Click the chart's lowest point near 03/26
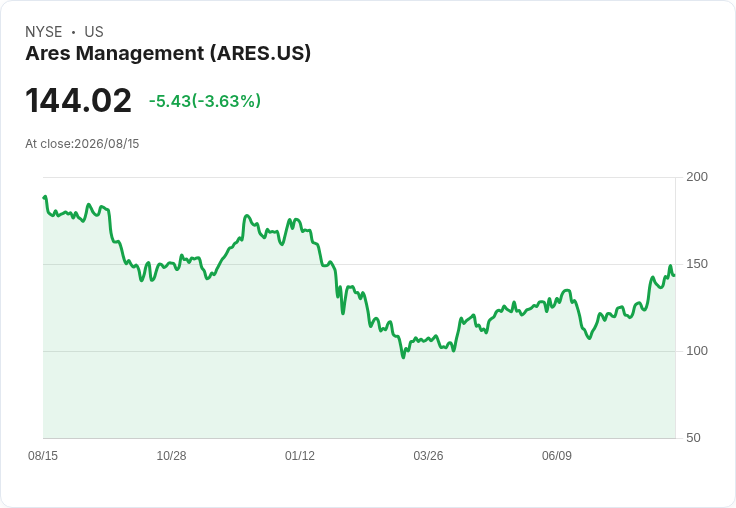The width and height of the screenshot is (736, 508). 403,357
